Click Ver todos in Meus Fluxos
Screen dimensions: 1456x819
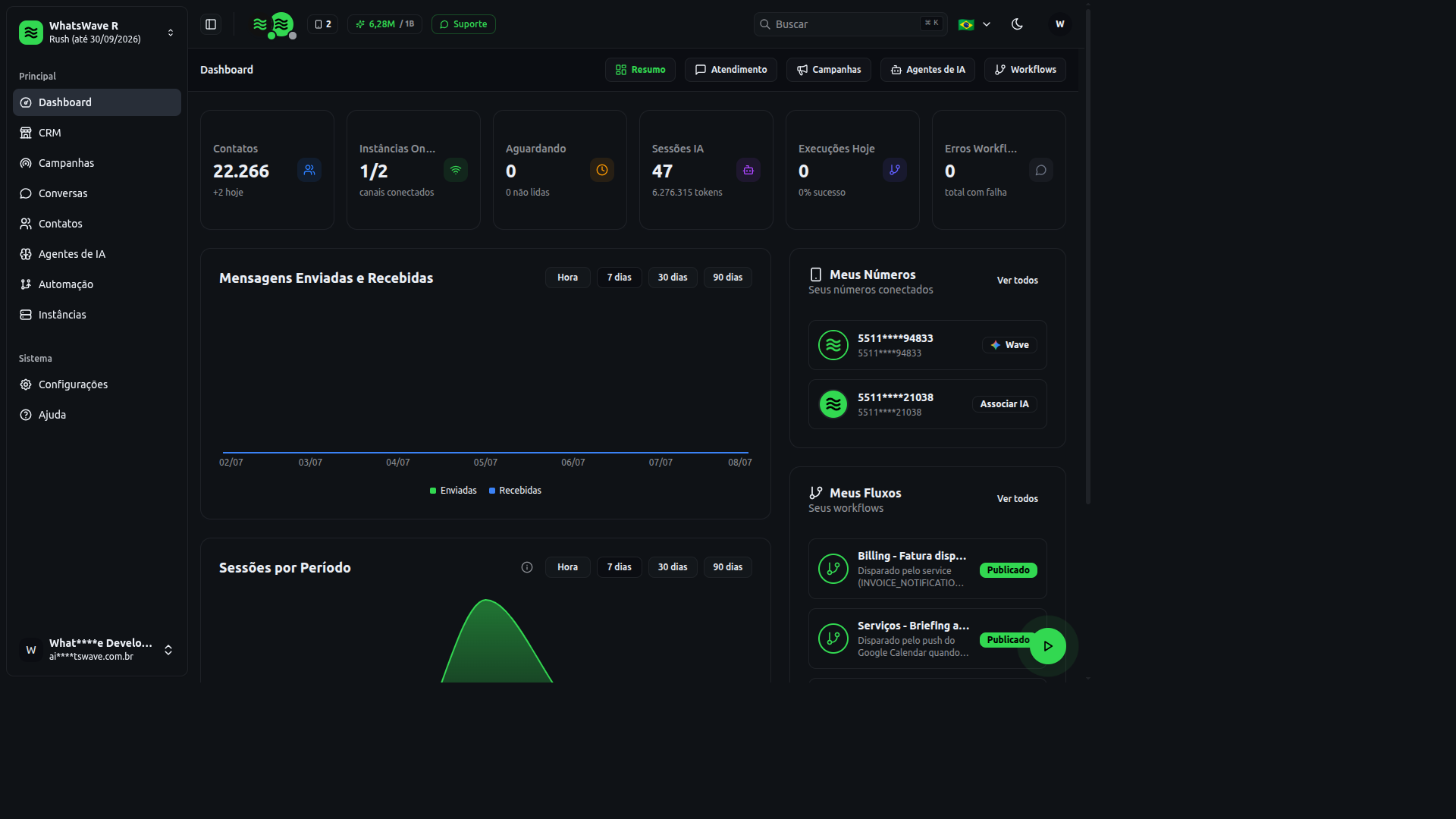[x=1018, y=499]
